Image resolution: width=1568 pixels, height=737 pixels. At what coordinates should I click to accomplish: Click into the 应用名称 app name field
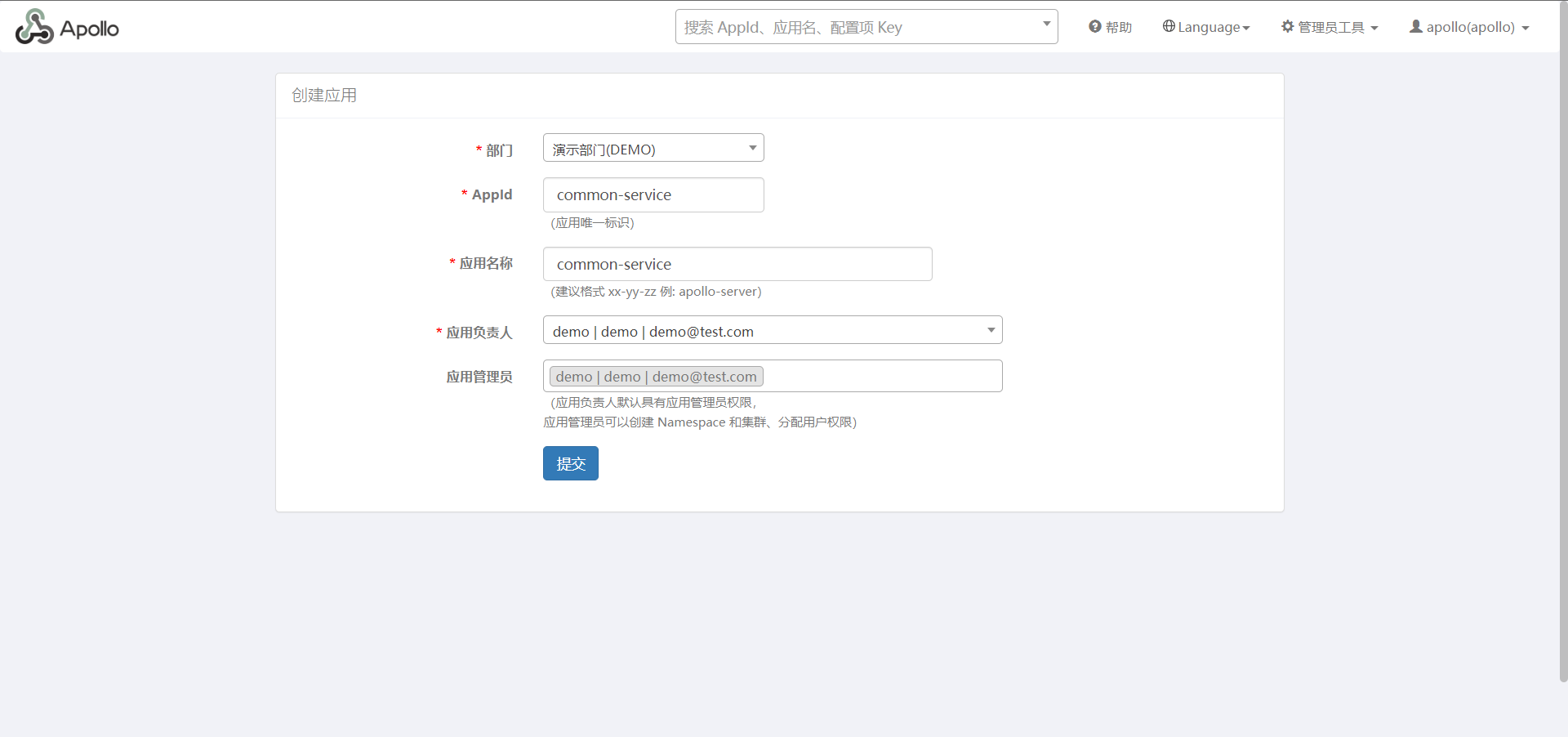tap(737, 264)
